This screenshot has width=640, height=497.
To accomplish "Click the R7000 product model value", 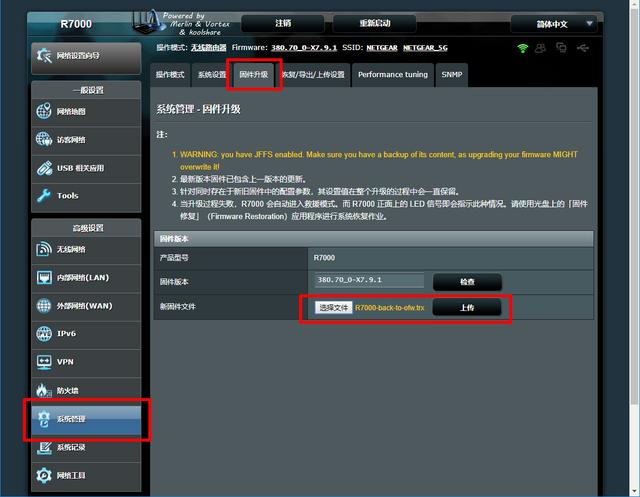I will (324, 258).
